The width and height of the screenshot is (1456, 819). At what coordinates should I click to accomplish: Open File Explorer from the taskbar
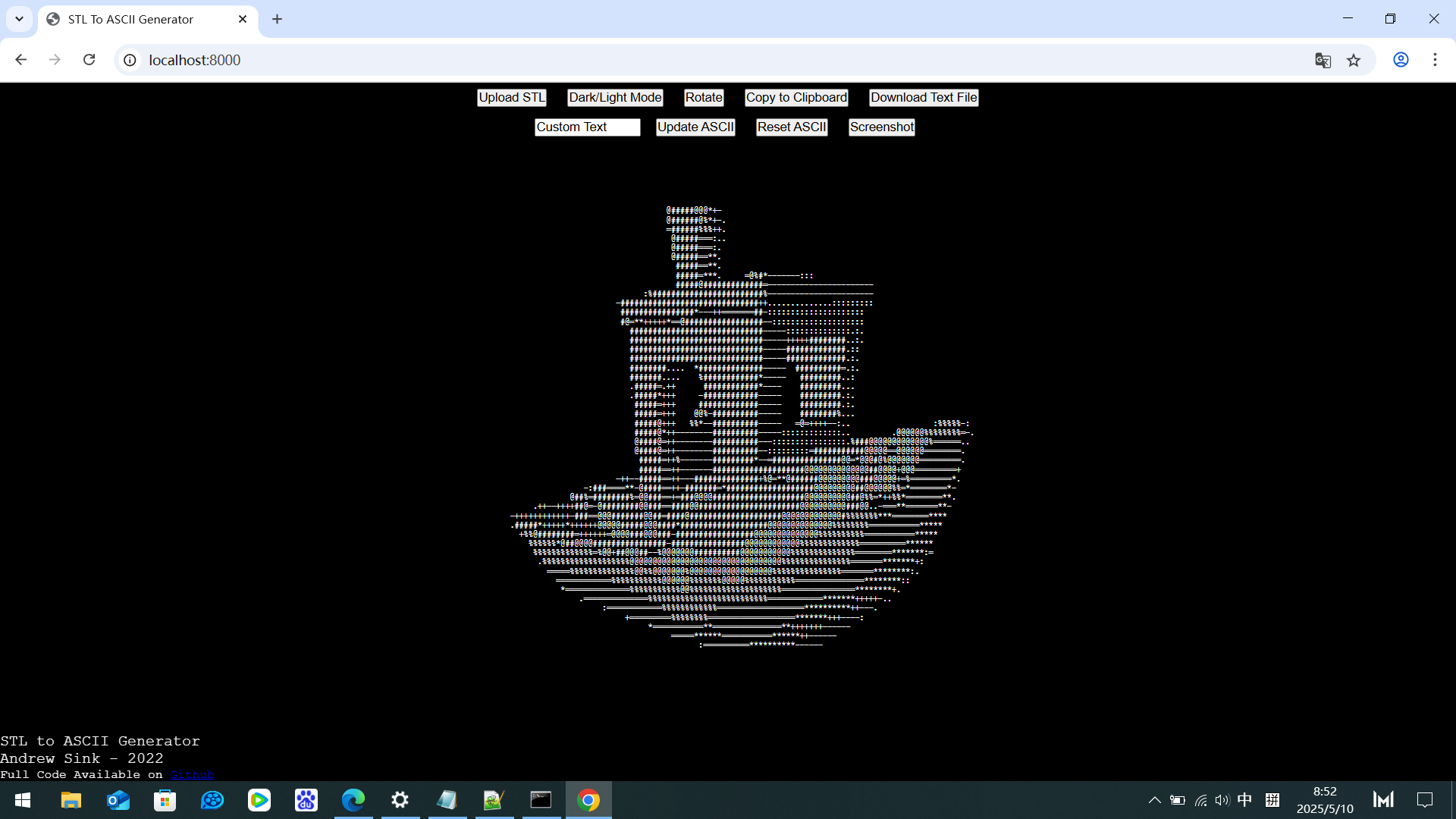71,800
